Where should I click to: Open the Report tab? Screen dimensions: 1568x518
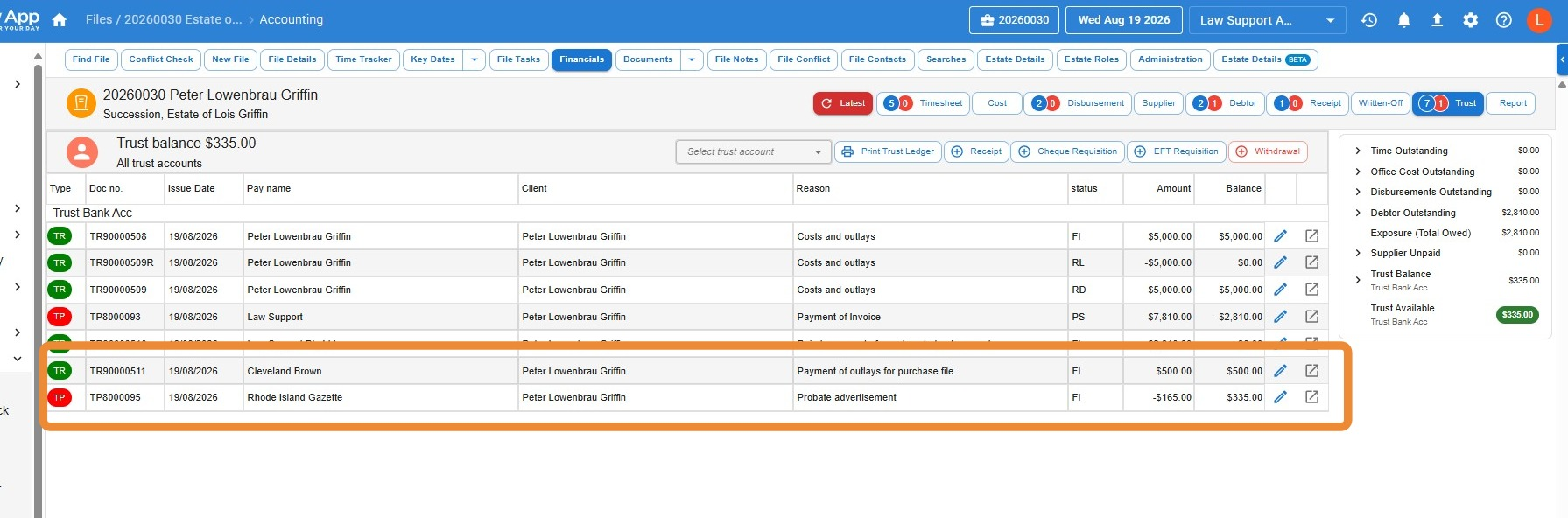1513,103
